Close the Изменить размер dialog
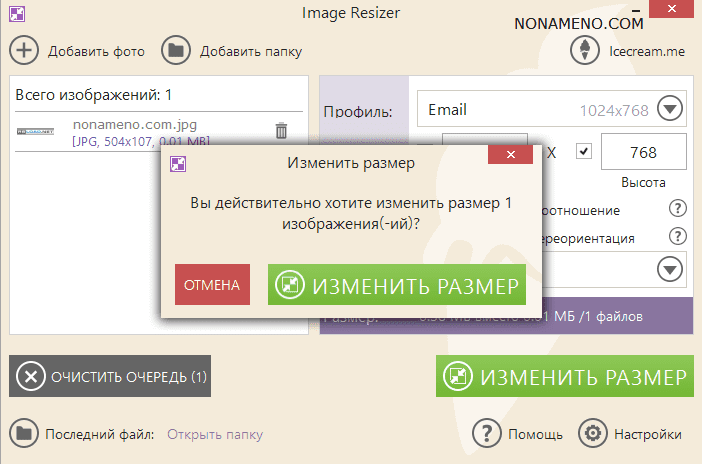 [x=515, y=161]
